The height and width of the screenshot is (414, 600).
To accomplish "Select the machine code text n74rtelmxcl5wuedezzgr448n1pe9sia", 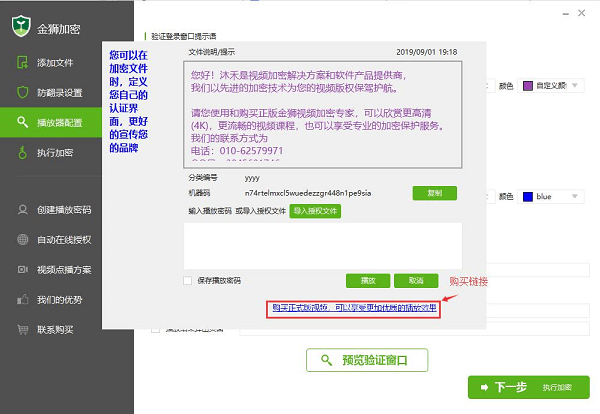I will [308, 193].
